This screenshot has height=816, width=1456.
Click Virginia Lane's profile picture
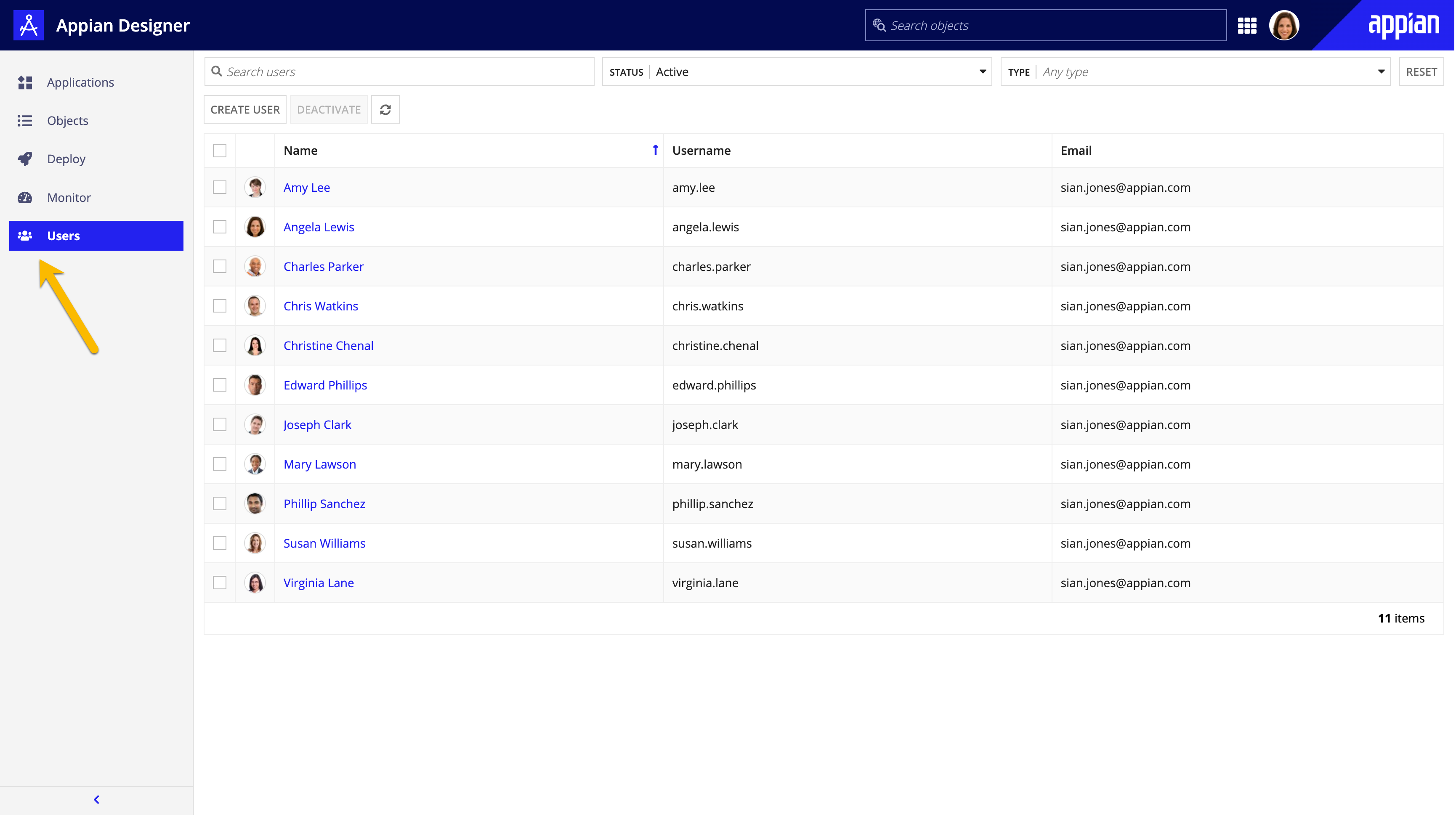(x=255, y=583)
